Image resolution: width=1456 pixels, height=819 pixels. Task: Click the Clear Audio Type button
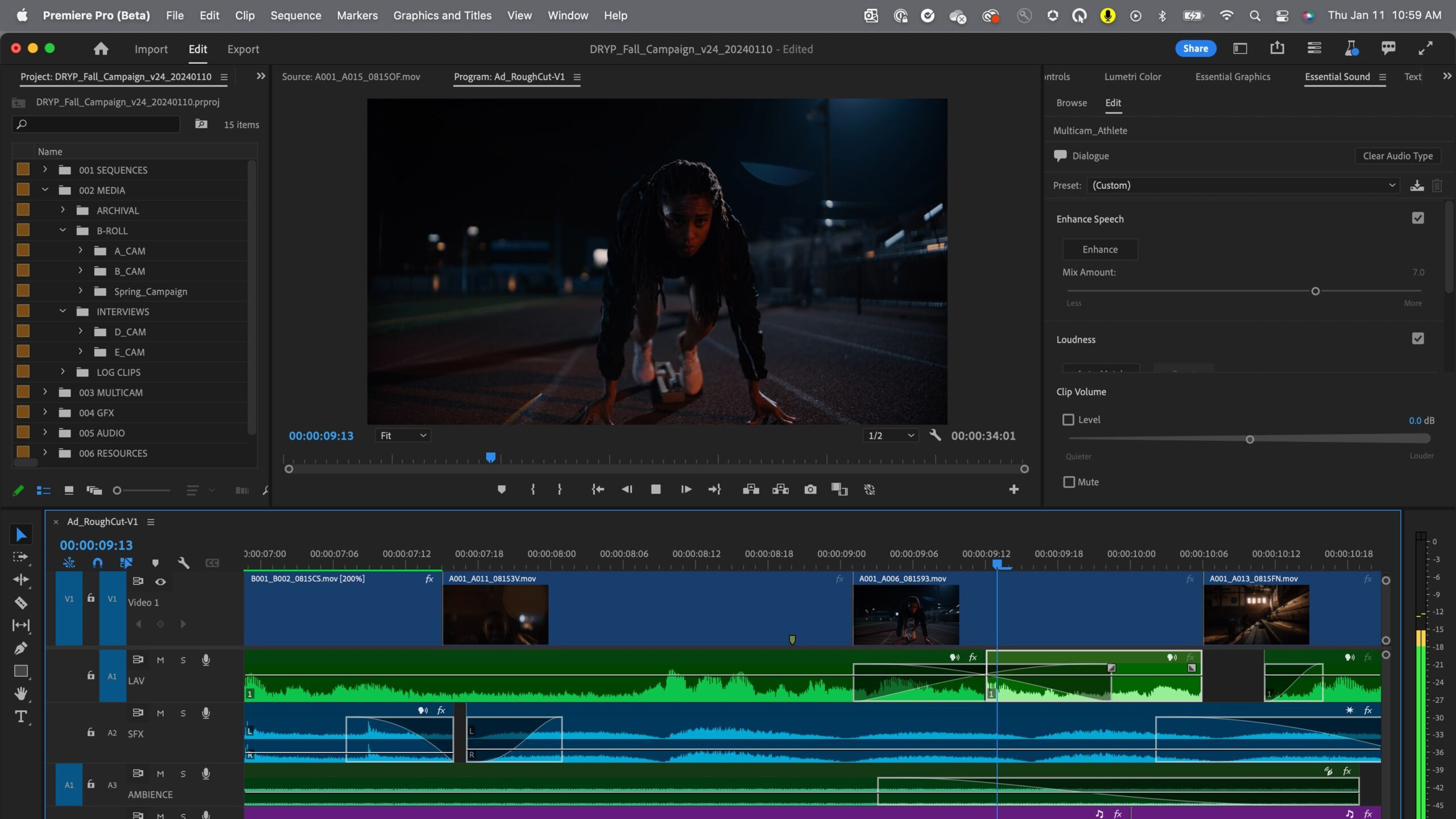click(x=1398, y=155)
